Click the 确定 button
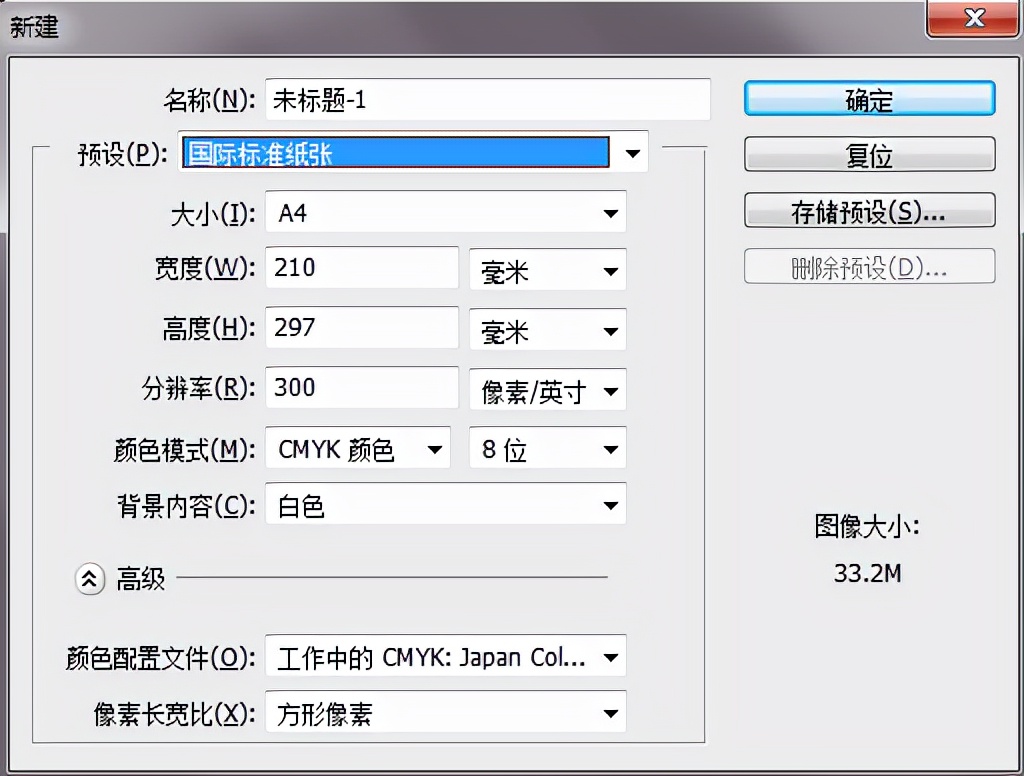The height and width of the screenshot is (776, 1024). pyautogui.click(x=869, y=99)
